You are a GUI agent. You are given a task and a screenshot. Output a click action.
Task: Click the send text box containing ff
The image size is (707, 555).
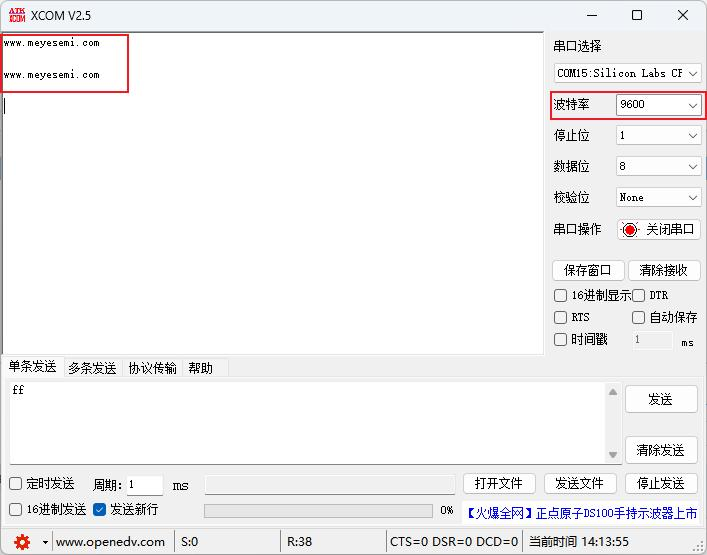click(x=307, y=422)
